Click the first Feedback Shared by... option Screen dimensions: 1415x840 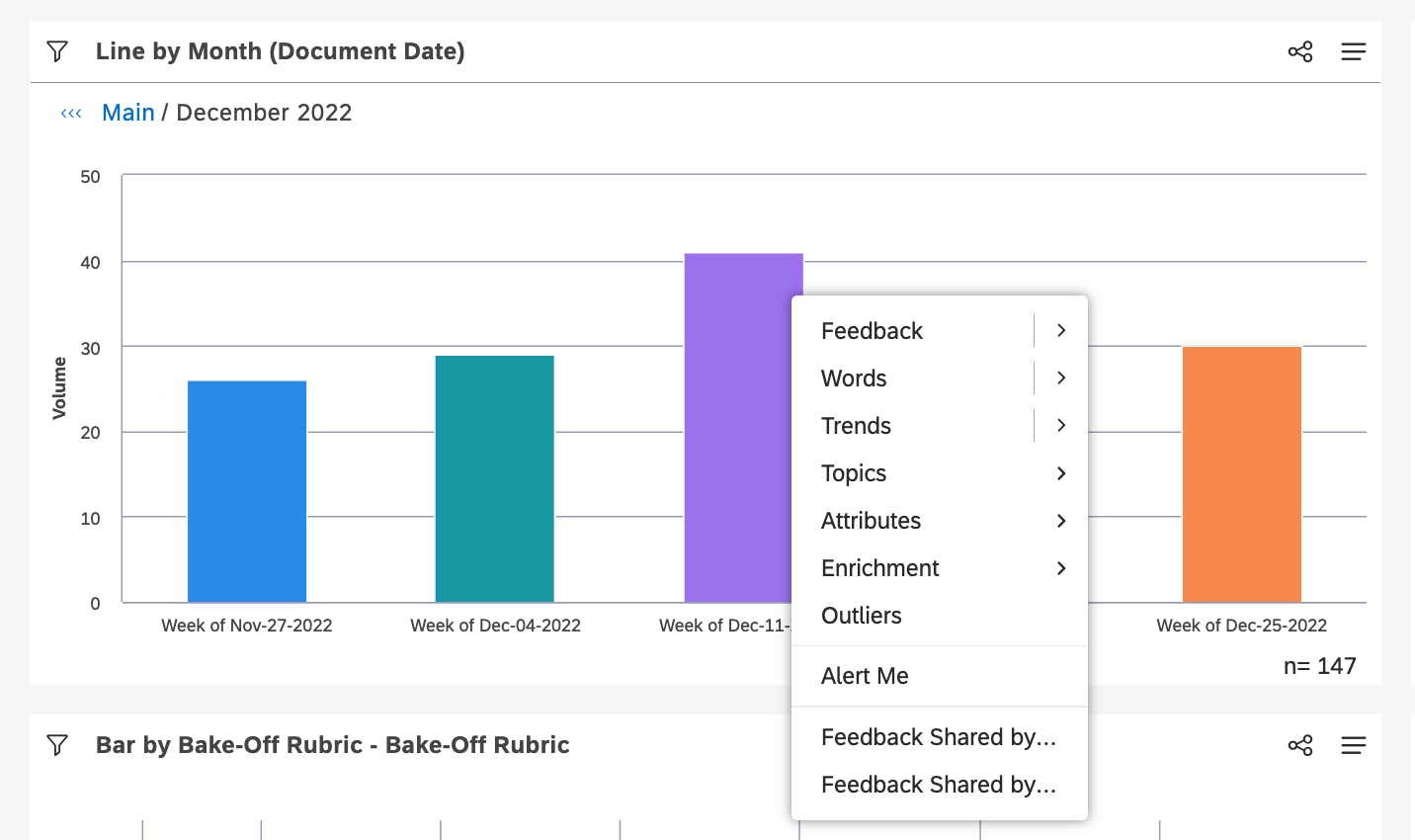coord(938,736)
